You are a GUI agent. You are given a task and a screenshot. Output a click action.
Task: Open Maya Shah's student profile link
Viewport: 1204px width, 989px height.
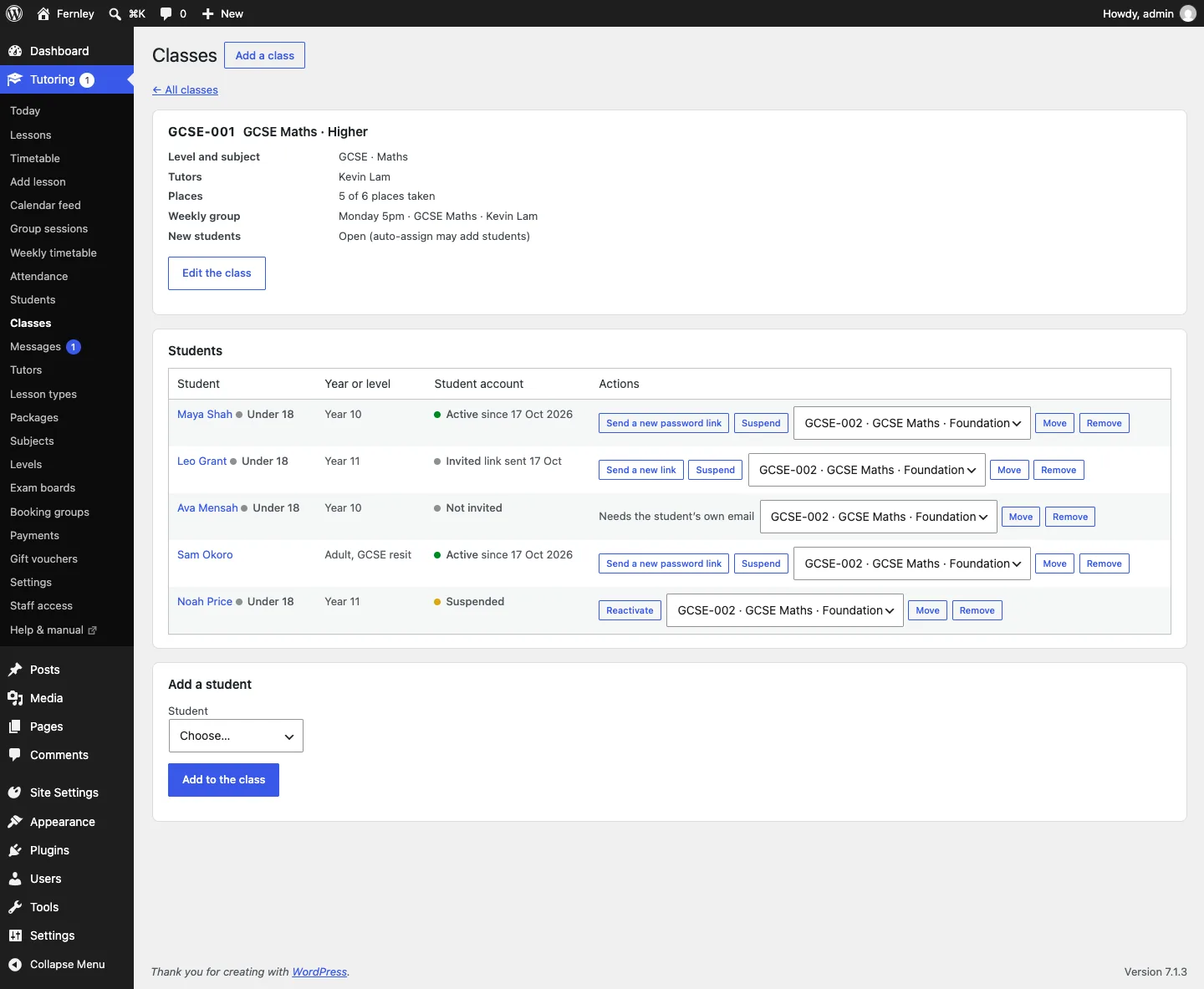coord(205,415)
